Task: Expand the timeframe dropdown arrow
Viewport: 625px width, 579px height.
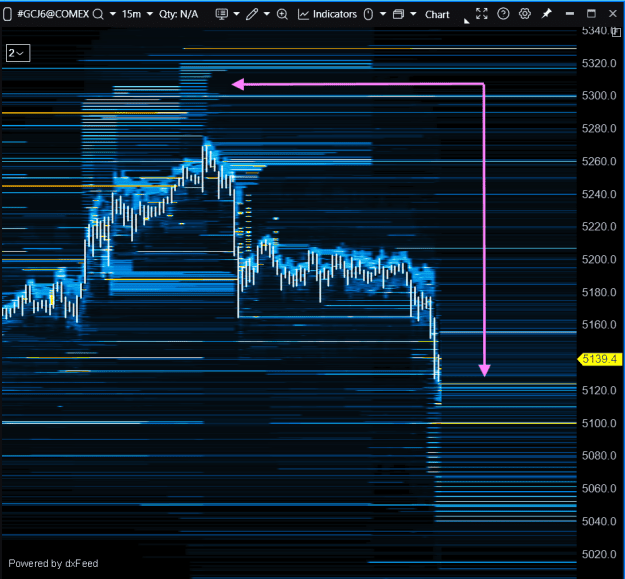Action: click(150, 14)
